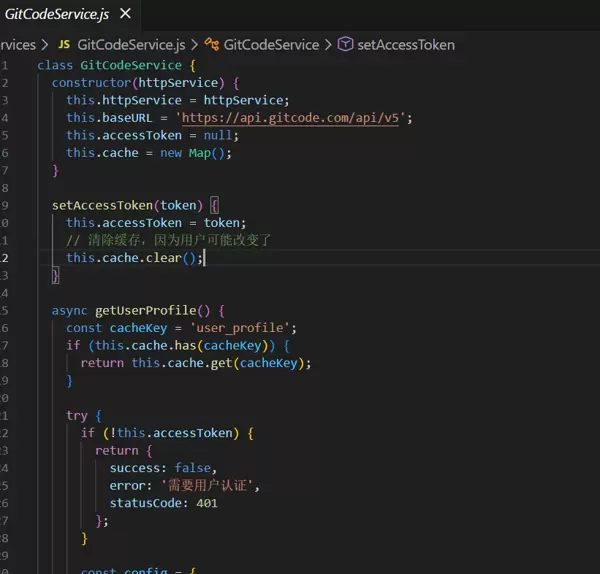Click the statusCode value 401
This screenshot has height=574, width=600.
click(206, 503)
